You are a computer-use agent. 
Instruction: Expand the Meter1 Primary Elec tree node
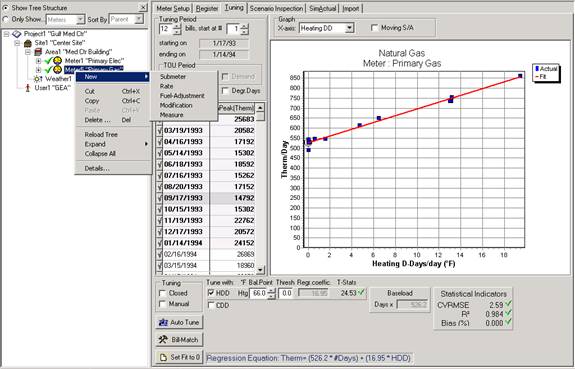(x=39, y=61)
